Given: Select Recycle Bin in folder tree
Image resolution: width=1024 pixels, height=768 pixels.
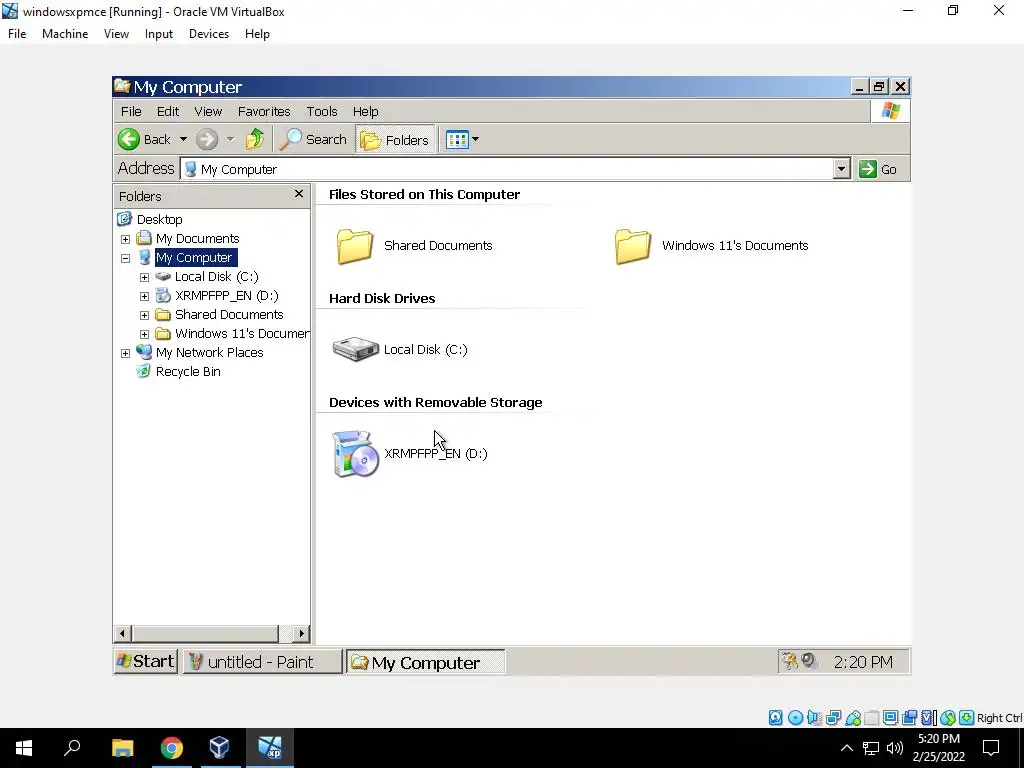Looking at the screenshot, I should point(187,372).
